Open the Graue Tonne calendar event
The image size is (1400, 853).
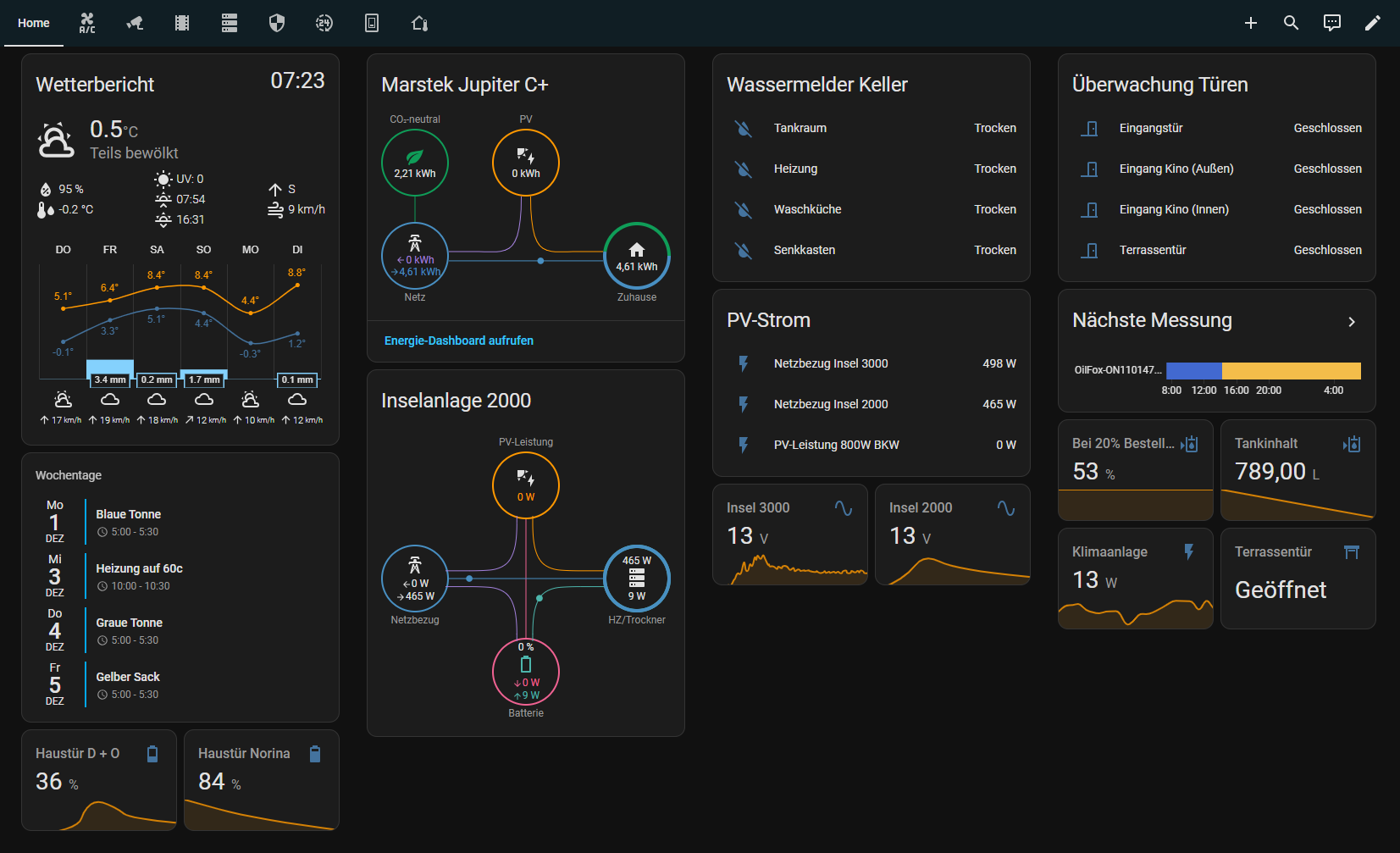pyautogui.click(x=129, y=630)
